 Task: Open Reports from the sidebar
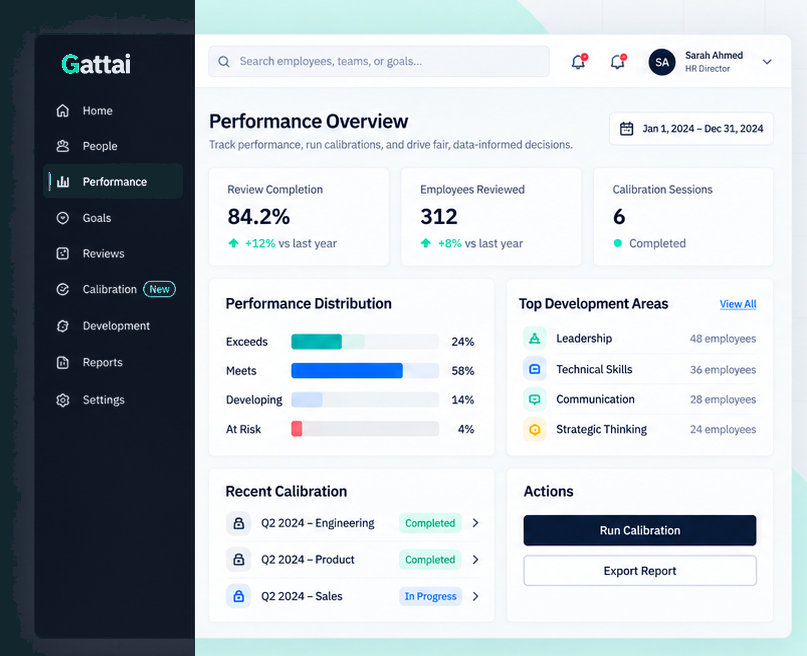113,363
